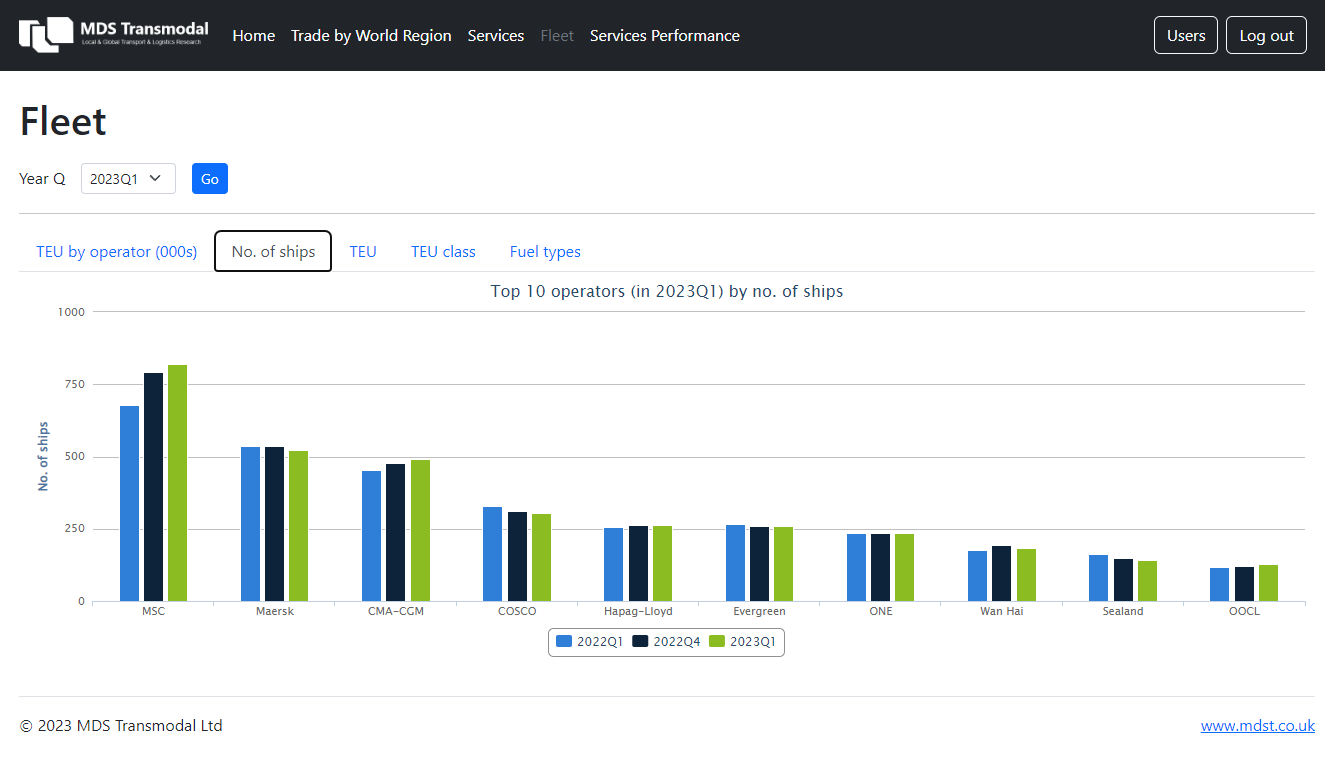Switch to the TEU tab
The height and width of the screenshot is (757, 1325).
[x=363, y=251]
